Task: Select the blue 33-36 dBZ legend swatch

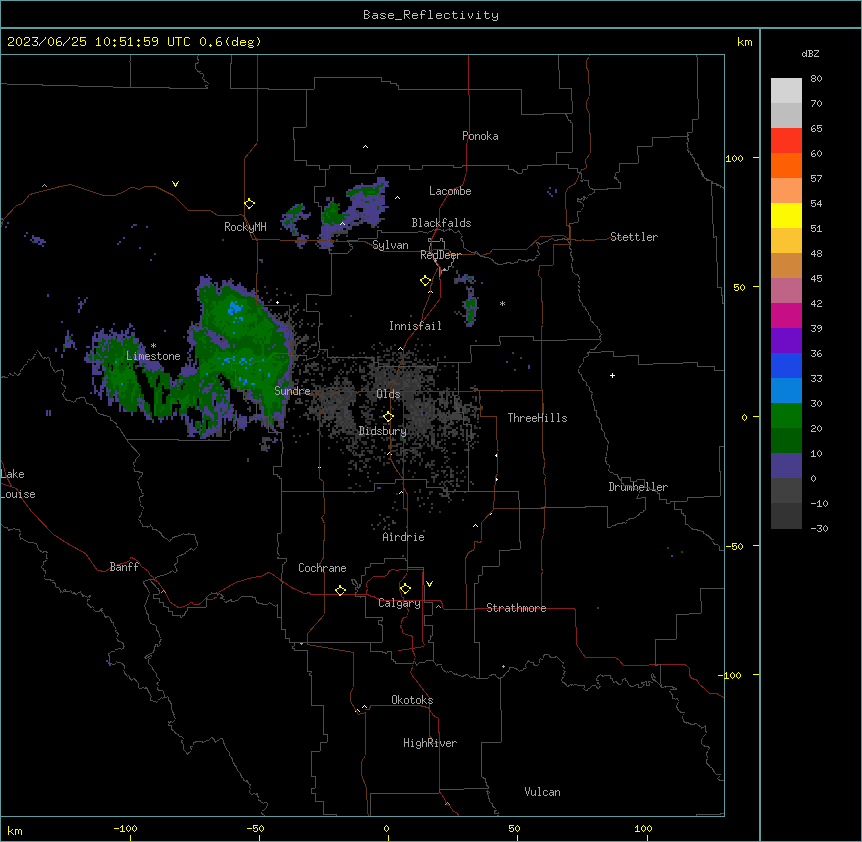Action: click(x=786, y=365)
